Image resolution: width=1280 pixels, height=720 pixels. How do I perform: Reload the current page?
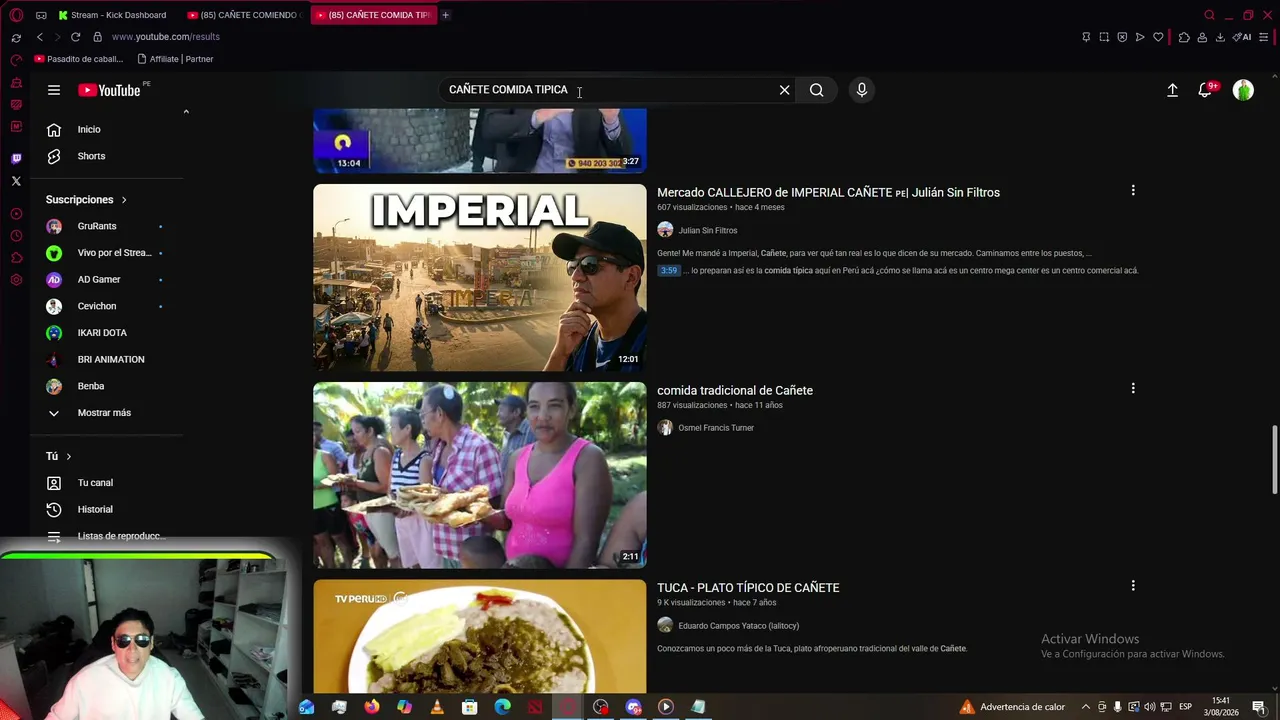[75, 37]
